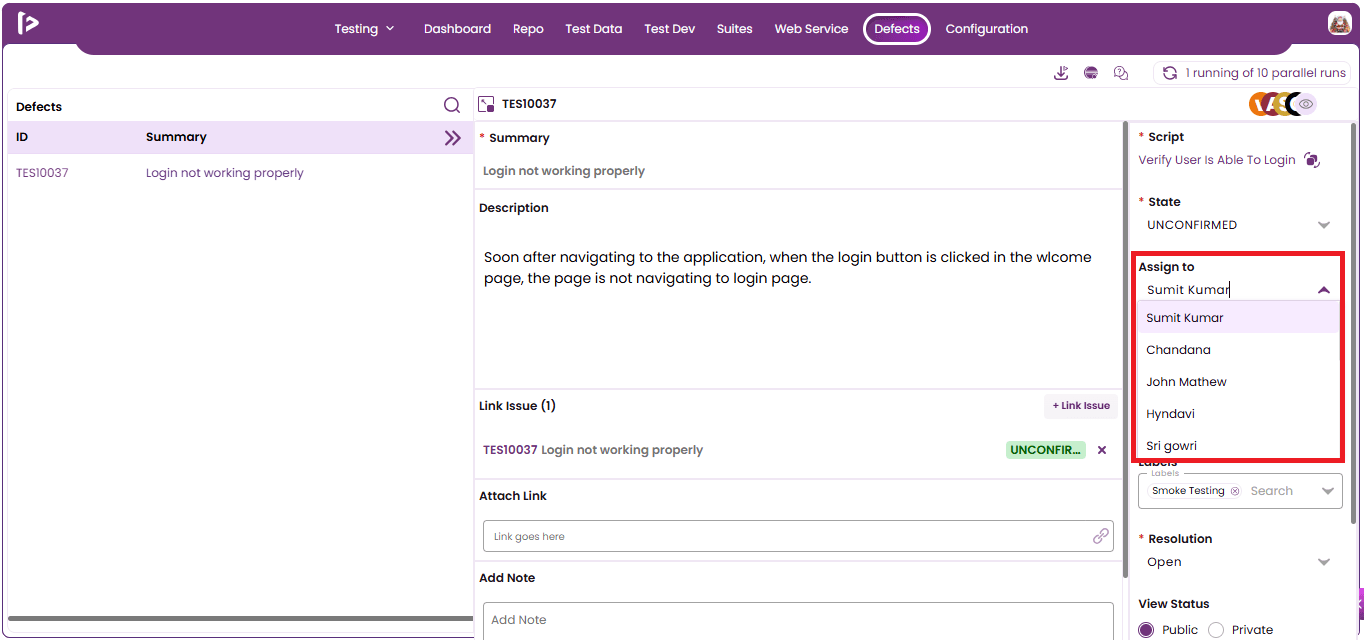Viewport: 1364px width, 640px height.
Task: Switch to the Suites tab
Action: (x=734, y=29)
